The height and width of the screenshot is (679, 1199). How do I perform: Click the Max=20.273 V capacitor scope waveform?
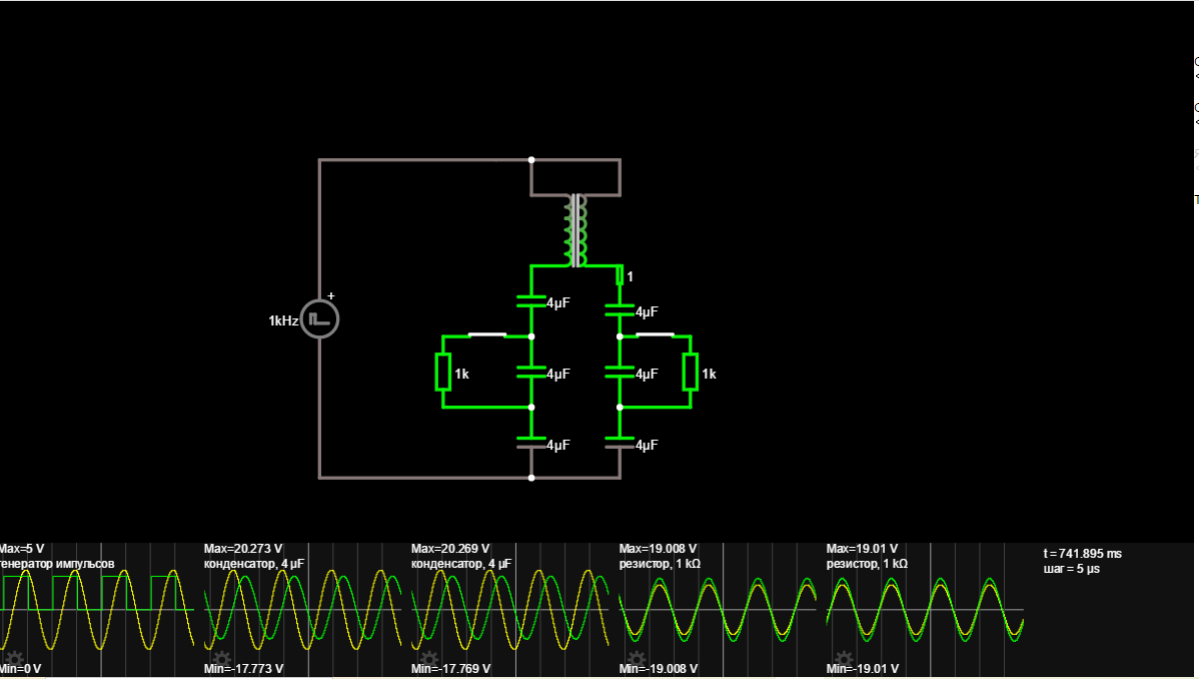(302, 610)
